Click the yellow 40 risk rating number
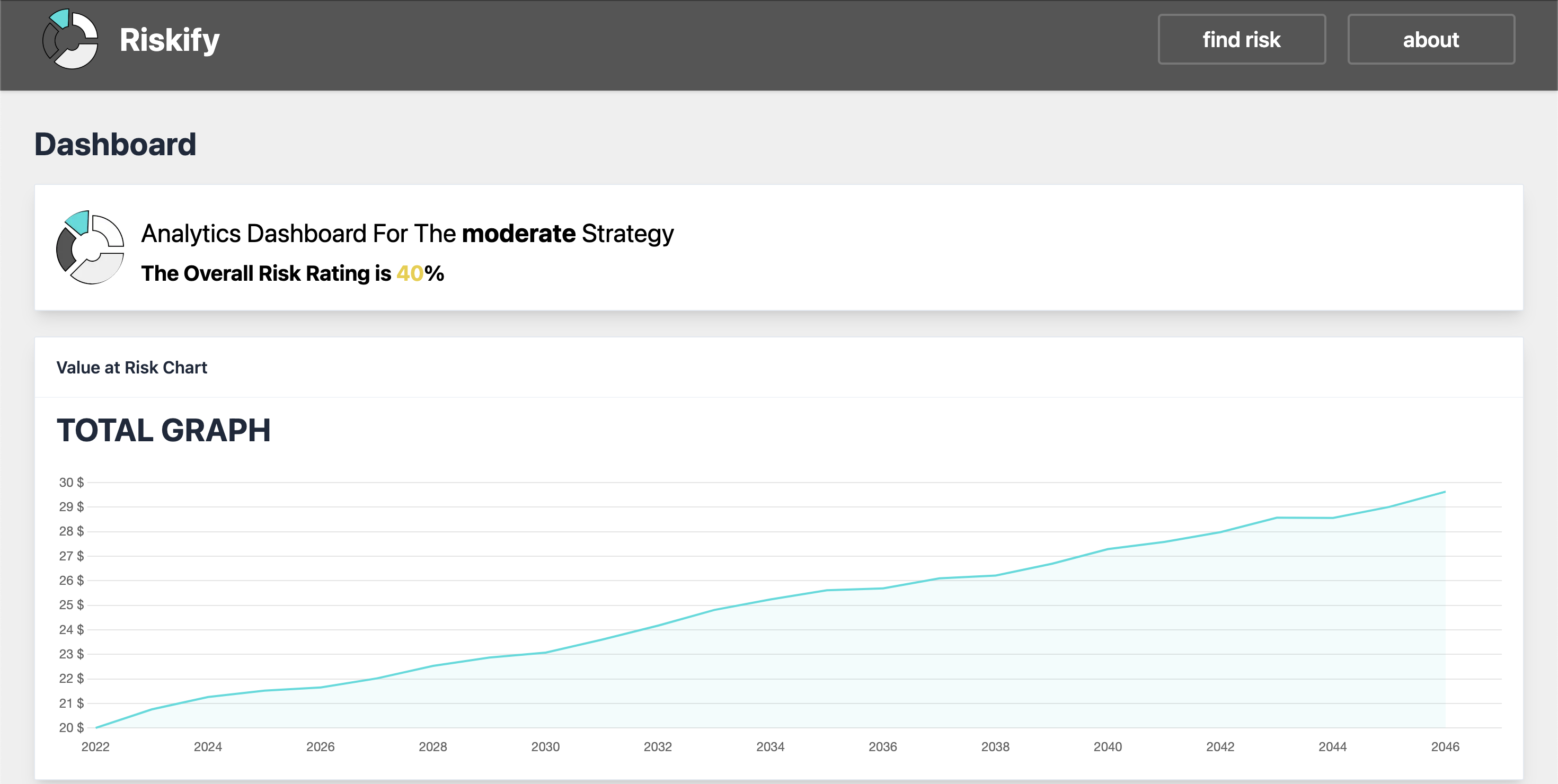The image size is (1558, 784). coord(410,273)
